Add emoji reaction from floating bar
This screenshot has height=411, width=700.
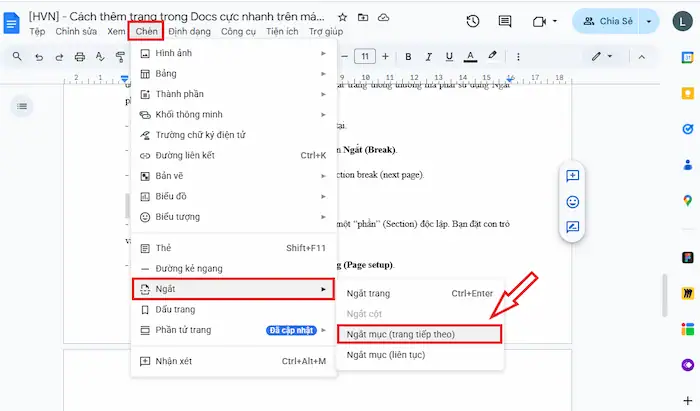(573, 201)
